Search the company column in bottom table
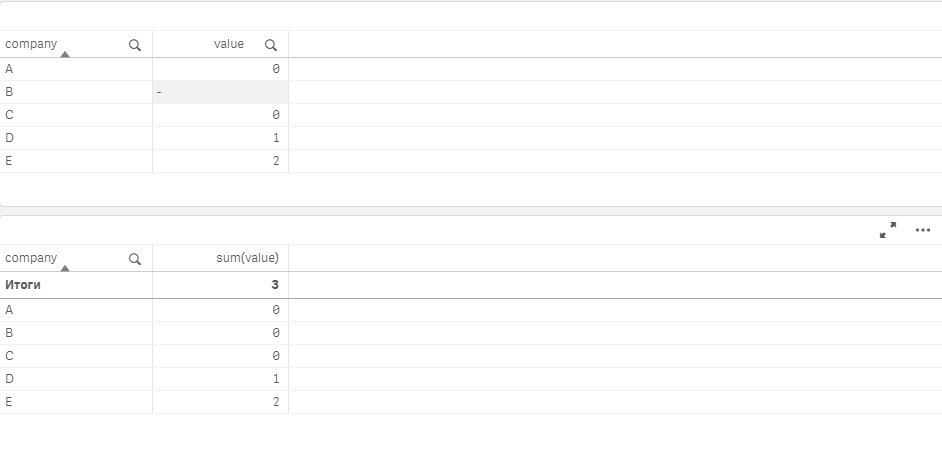The height and width of the screenshot is (473, 942). coord(135,259)
